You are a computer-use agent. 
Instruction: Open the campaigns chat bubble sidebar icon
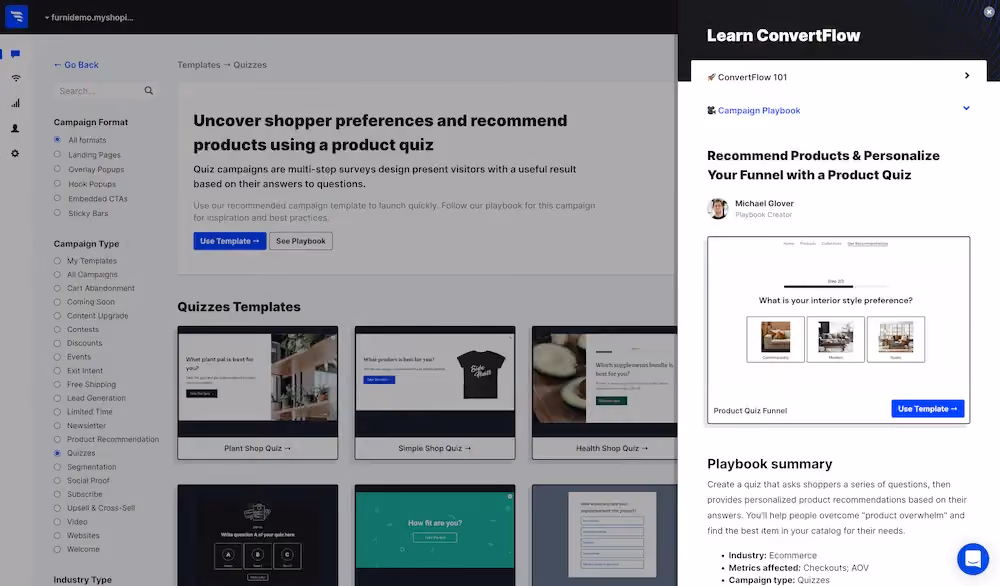[15, 54]
